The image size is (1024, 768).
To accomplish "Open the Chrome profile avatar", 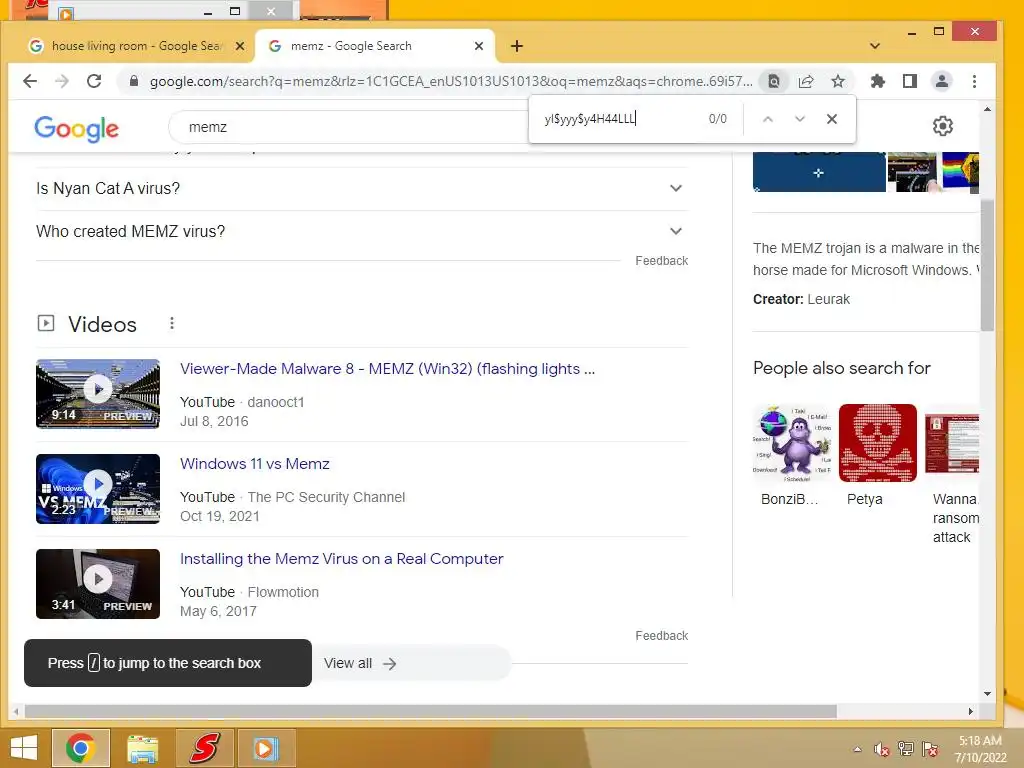I will 942,81.
